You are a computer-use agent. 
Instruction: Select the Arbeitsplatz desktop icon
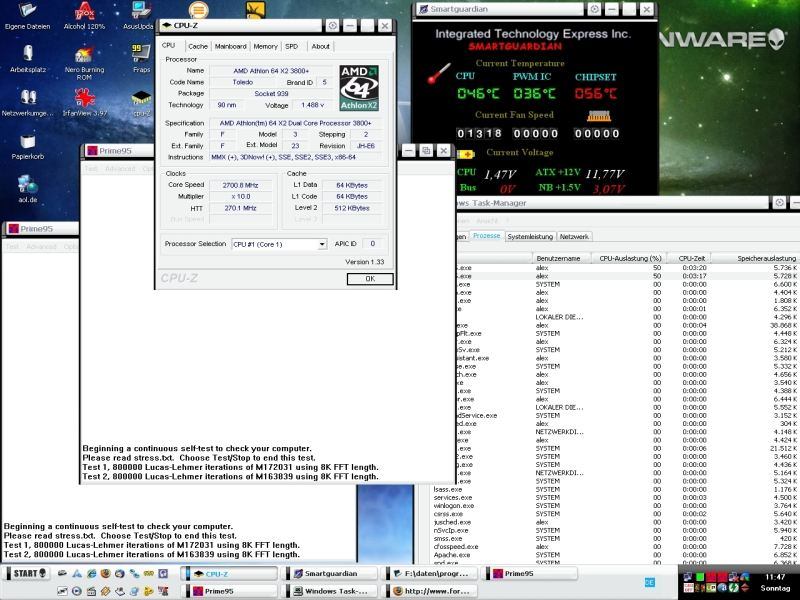[x=28, y=59]
